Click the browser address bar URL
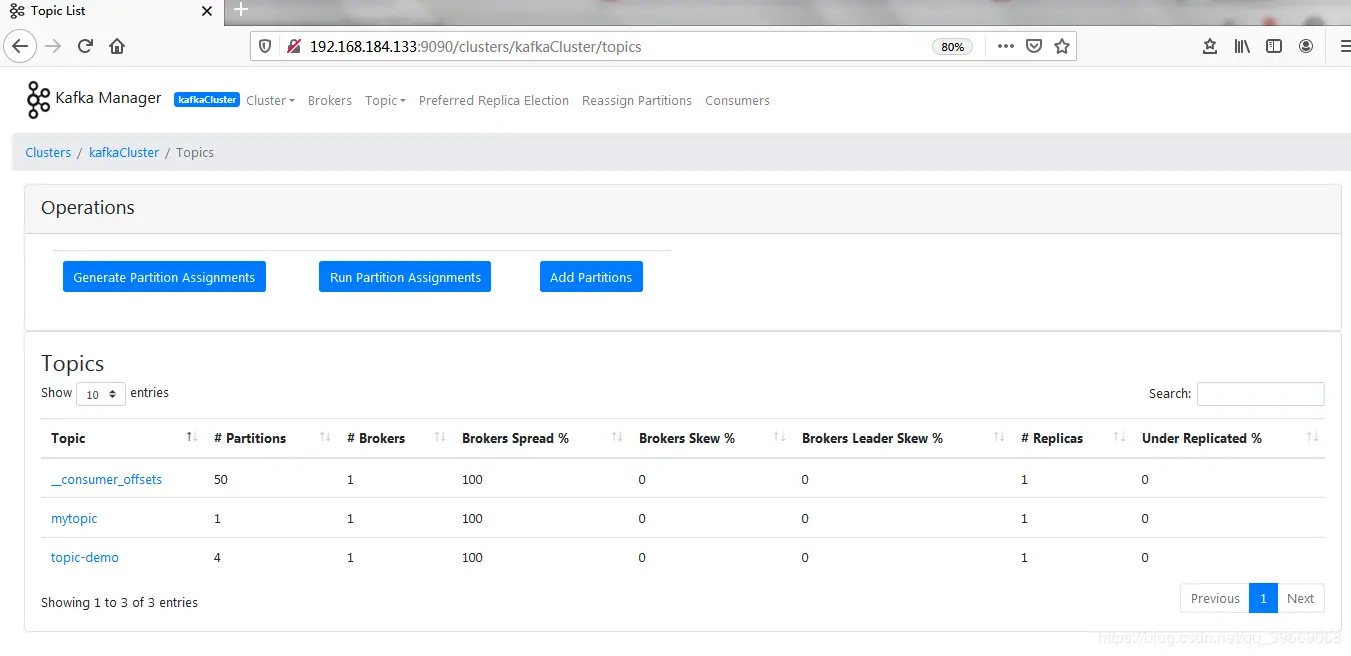 475,46
